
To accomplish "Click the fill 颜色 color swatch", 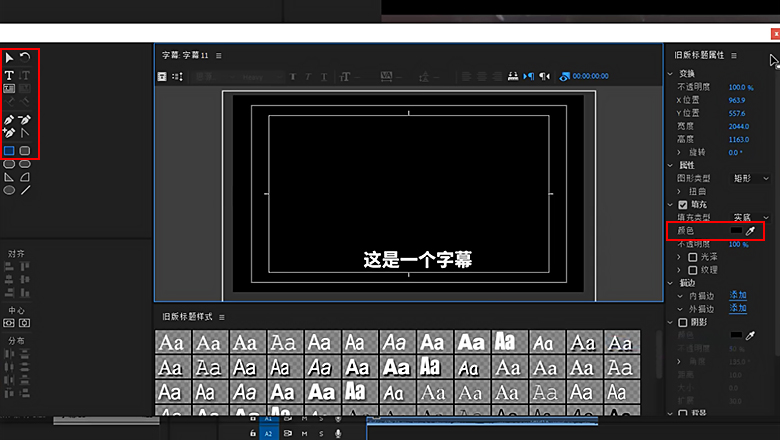I will pyautogui.click(x=736, y=230).
